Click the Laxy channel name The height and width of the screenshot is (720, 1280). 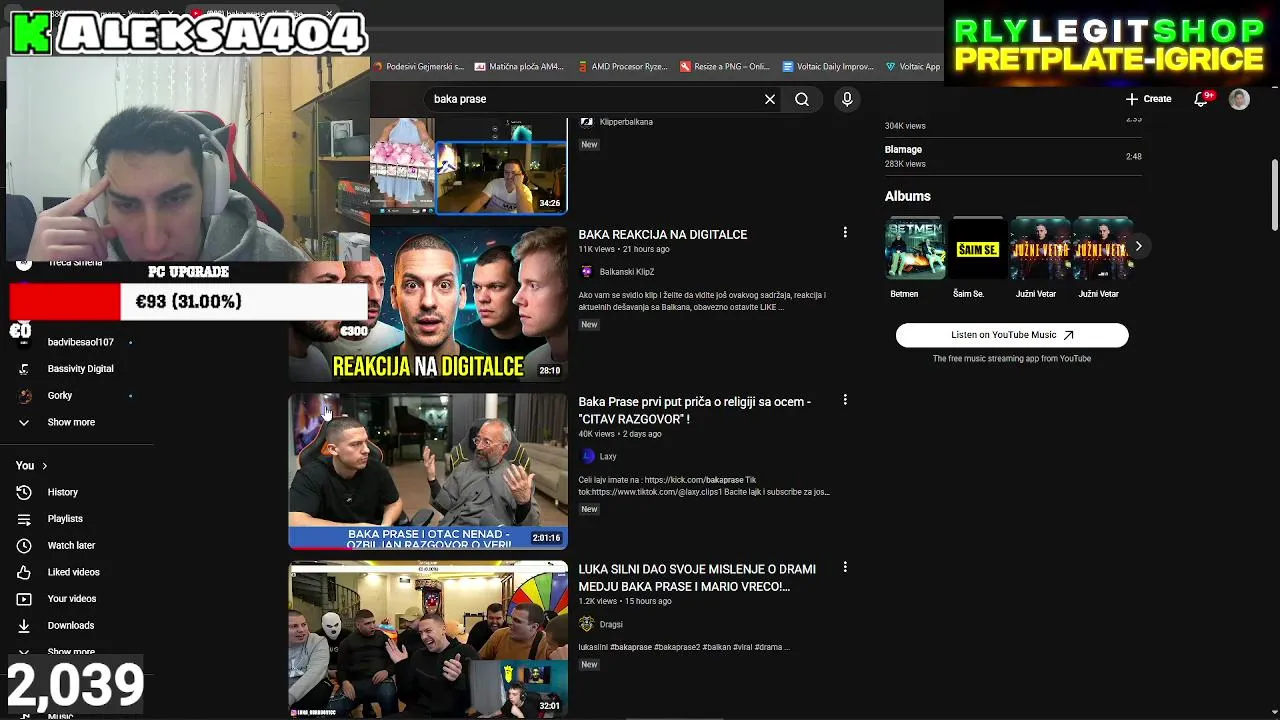[x=608, y=456]
